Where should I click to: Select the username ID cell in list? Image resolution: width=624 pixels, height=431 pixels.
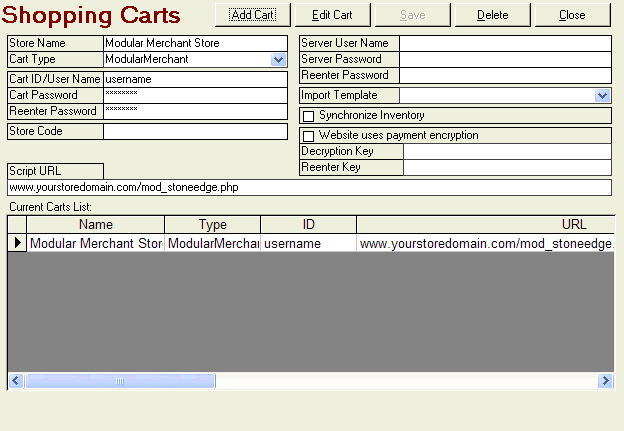pyautogui.click(x=308, y=243)
